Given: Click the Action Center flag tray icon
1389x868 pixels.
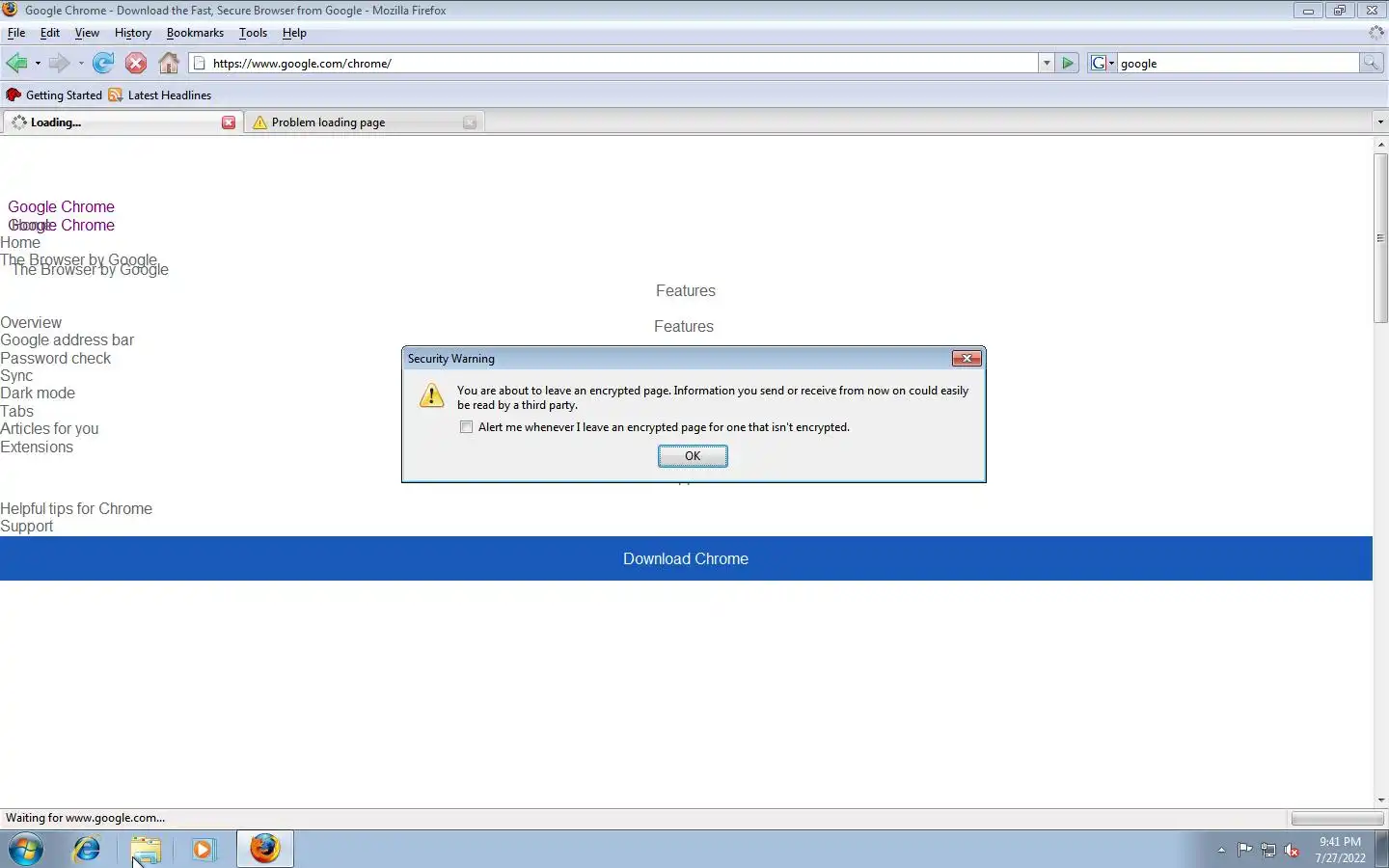Looking at the screenshot, I should coord(1245,850).
